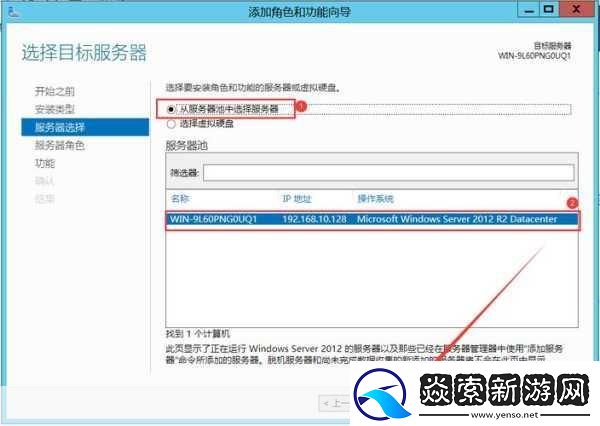Minimize the 添加角色和功能向导 window
The height and width of the screenshot is (426, 600).
(x=528, y=10)
